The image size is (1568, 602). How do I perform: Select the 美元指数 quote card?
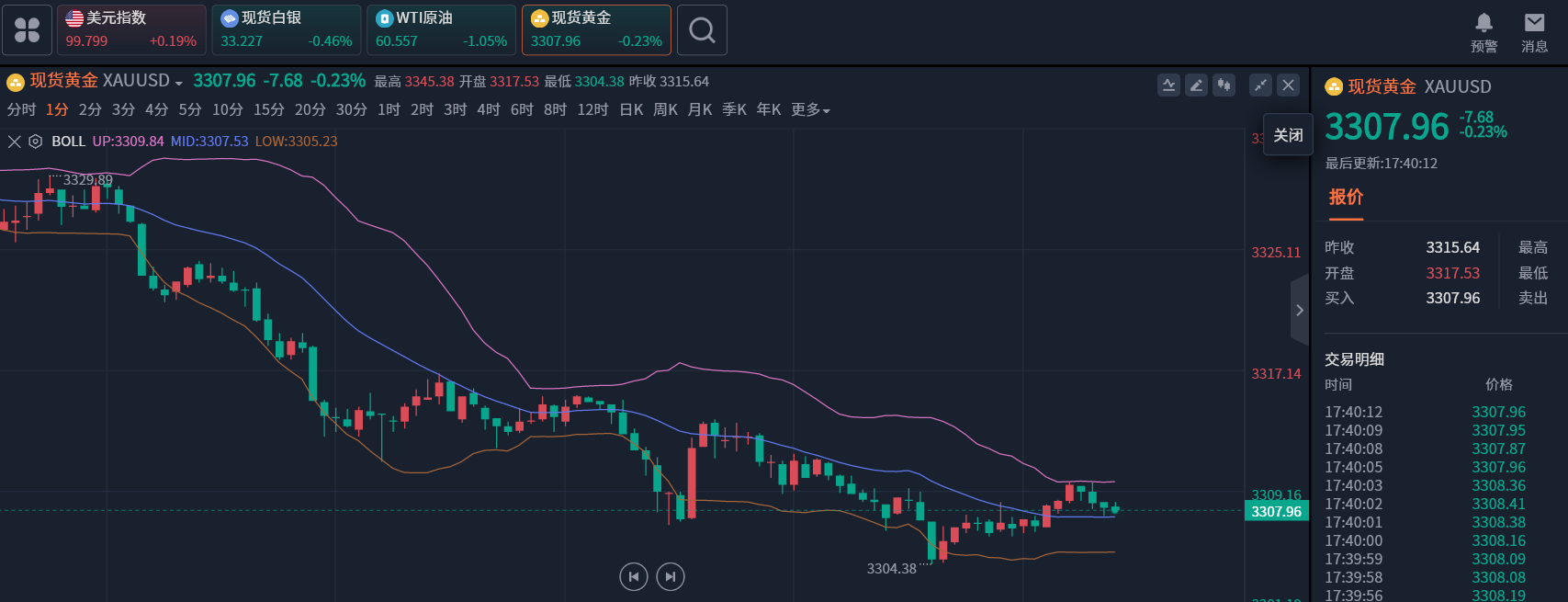click(x=131, y=30)
